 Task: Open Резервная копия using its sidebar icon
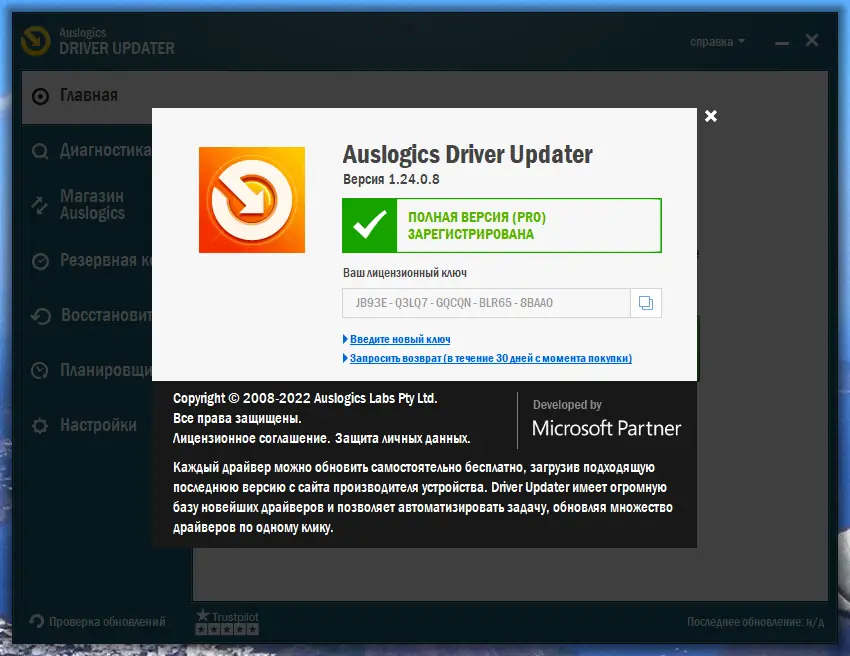(40, 261)
